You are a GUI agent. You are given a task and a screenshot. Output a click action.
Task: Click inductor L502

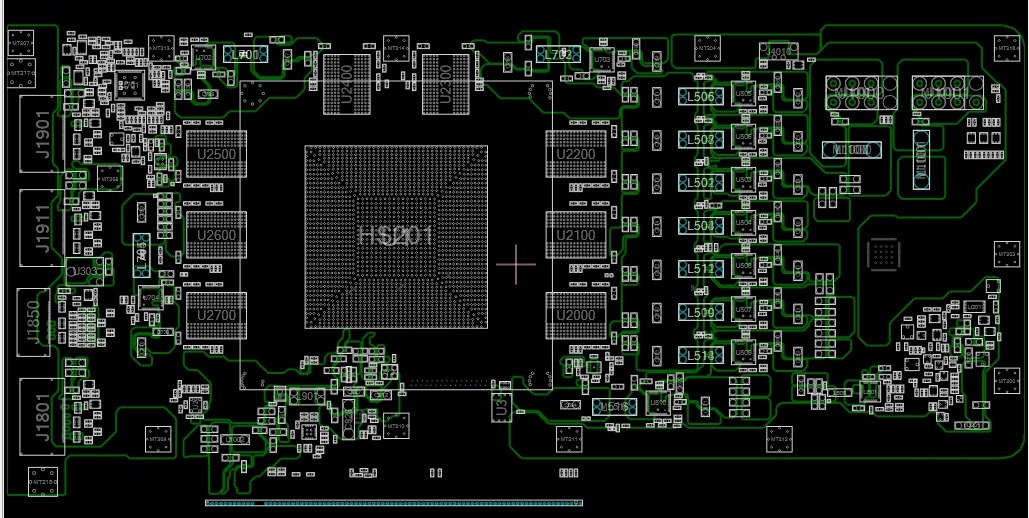coord(701,183)
